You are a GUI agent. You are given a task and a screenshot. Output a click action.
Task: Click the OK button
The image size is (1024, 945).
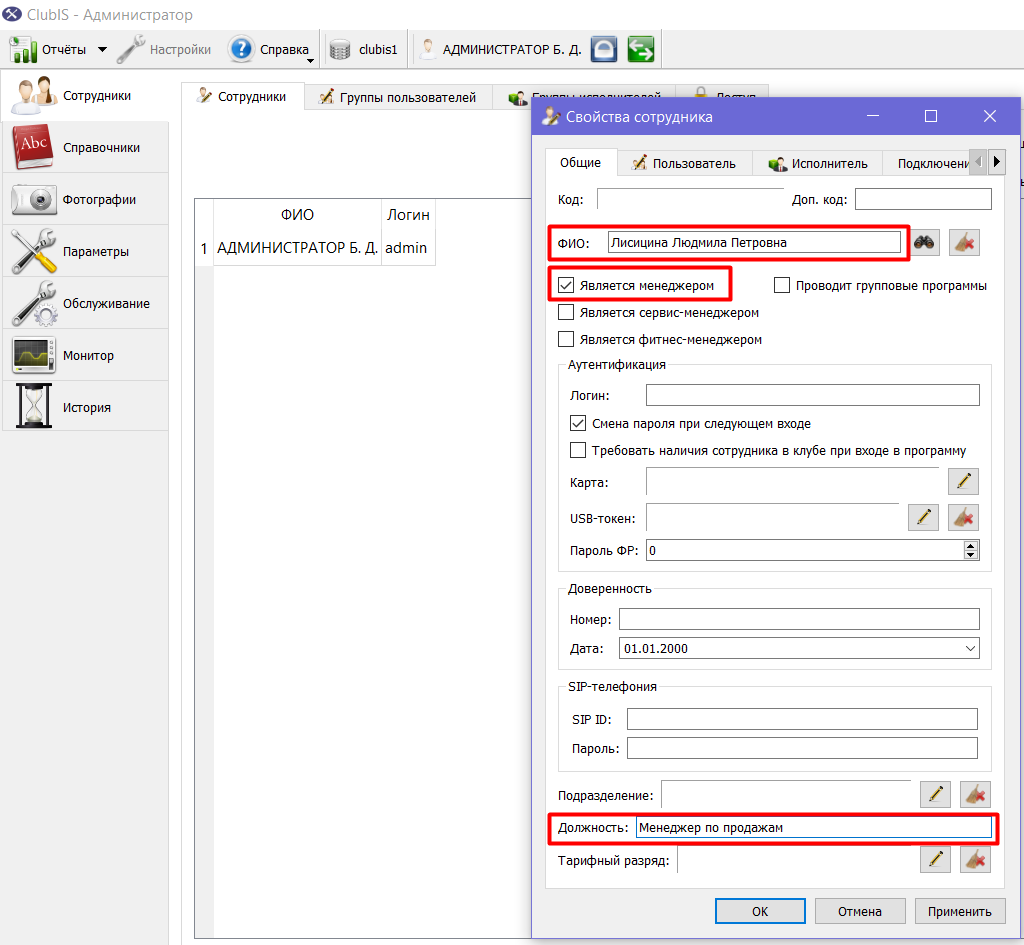(760, 911)
